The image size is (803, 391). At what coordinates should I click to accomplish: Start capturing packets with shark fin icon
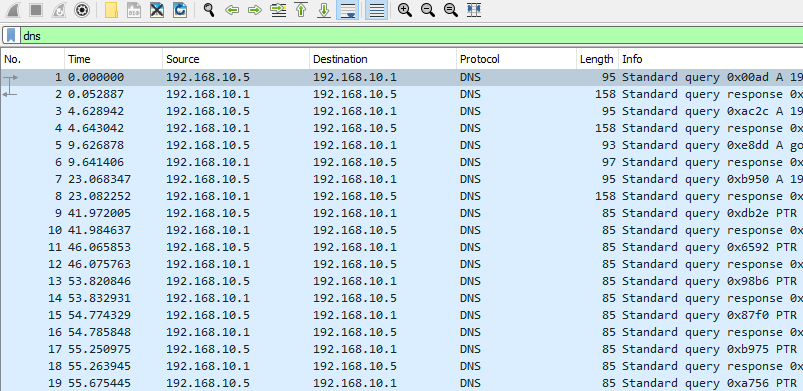point(12,10)
